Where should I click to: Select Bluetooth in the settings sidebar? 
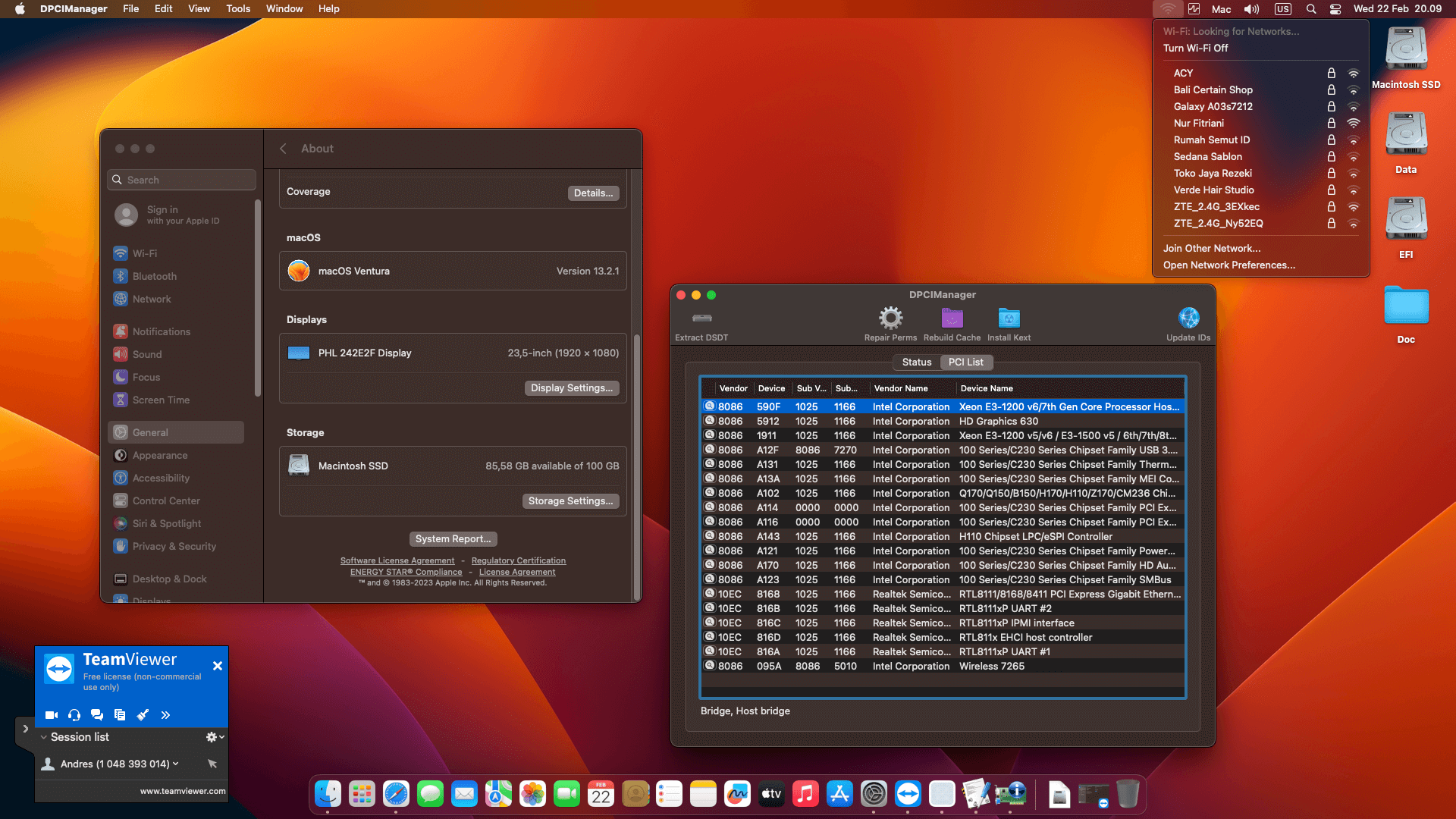176,276
